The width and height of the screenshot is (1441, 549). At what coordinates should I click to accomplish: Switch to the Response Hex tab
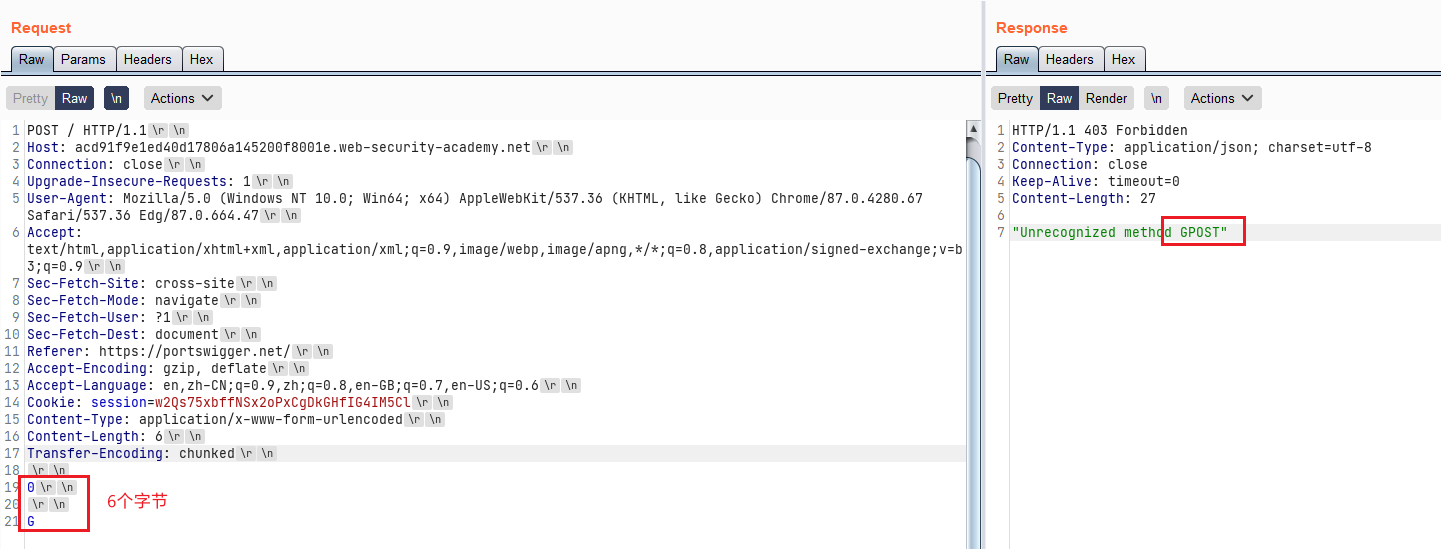[x=1123, y=59]
